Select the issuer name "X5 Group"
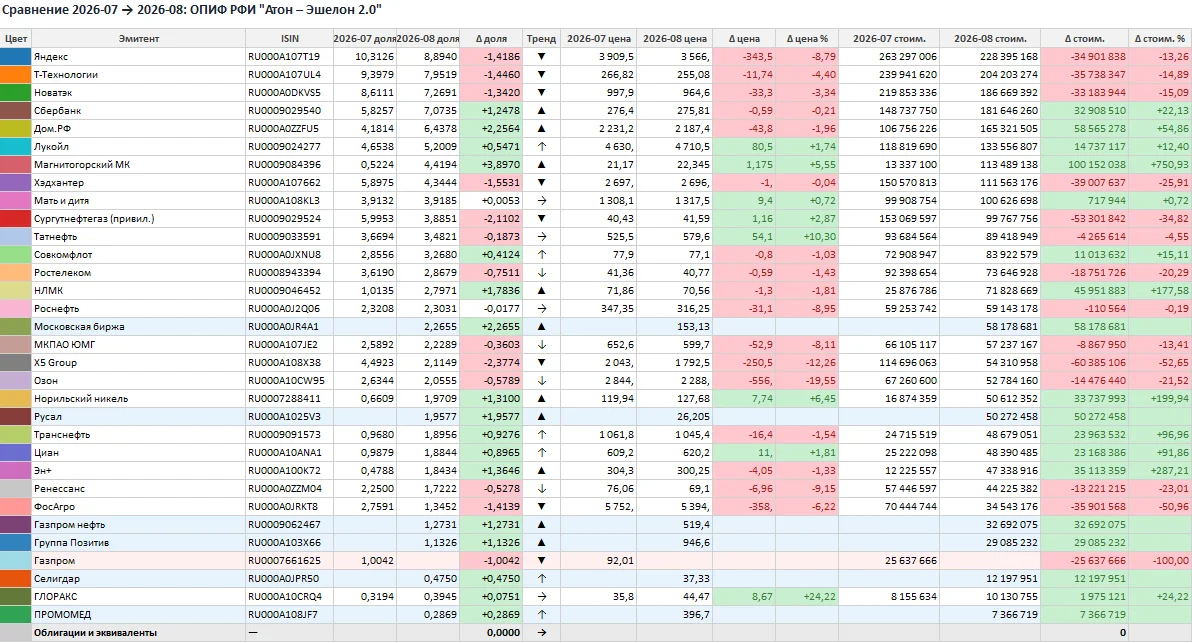The height and width of the screenshot is (643, 1192). (55, 363)
